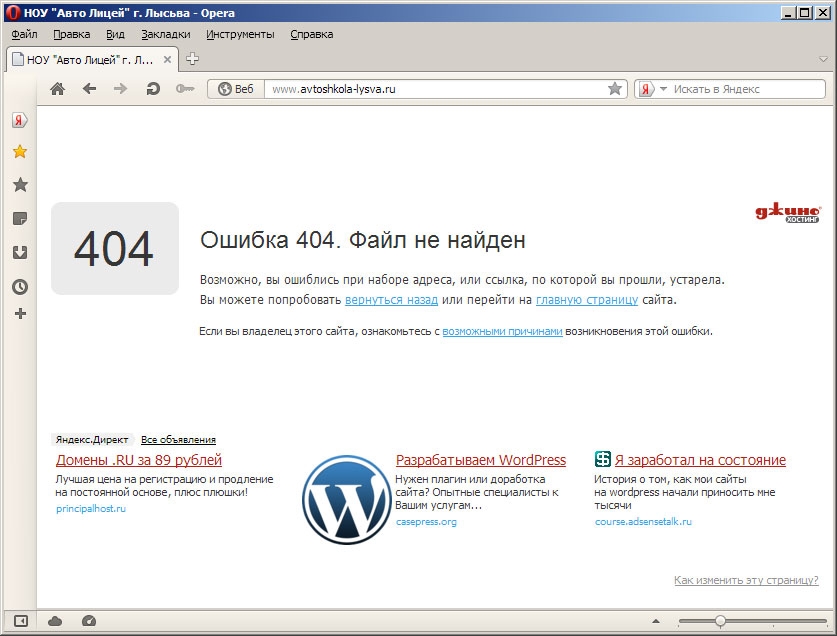Open 'Все объявления' link
The image size is (837, 636).
[x=178, y=440]
